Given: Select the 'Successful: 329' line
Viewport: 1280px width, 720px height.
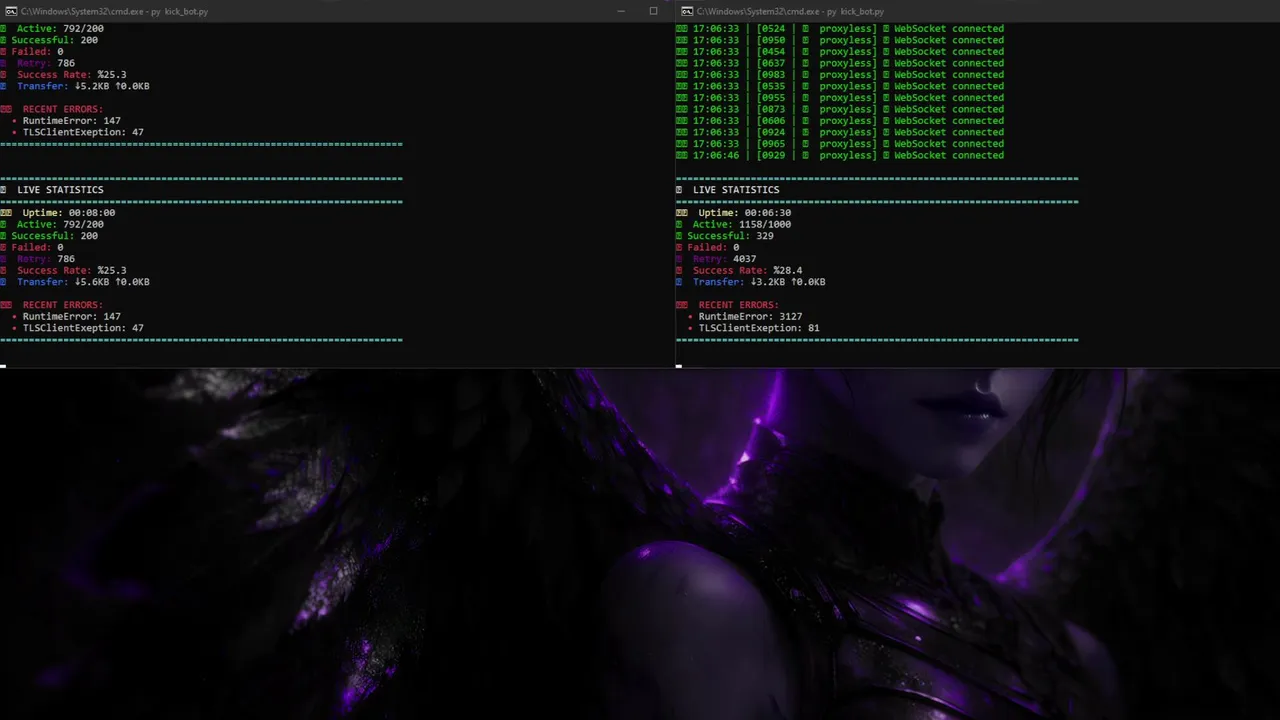Looking at the screenshot, I should [x=725, y=236].
